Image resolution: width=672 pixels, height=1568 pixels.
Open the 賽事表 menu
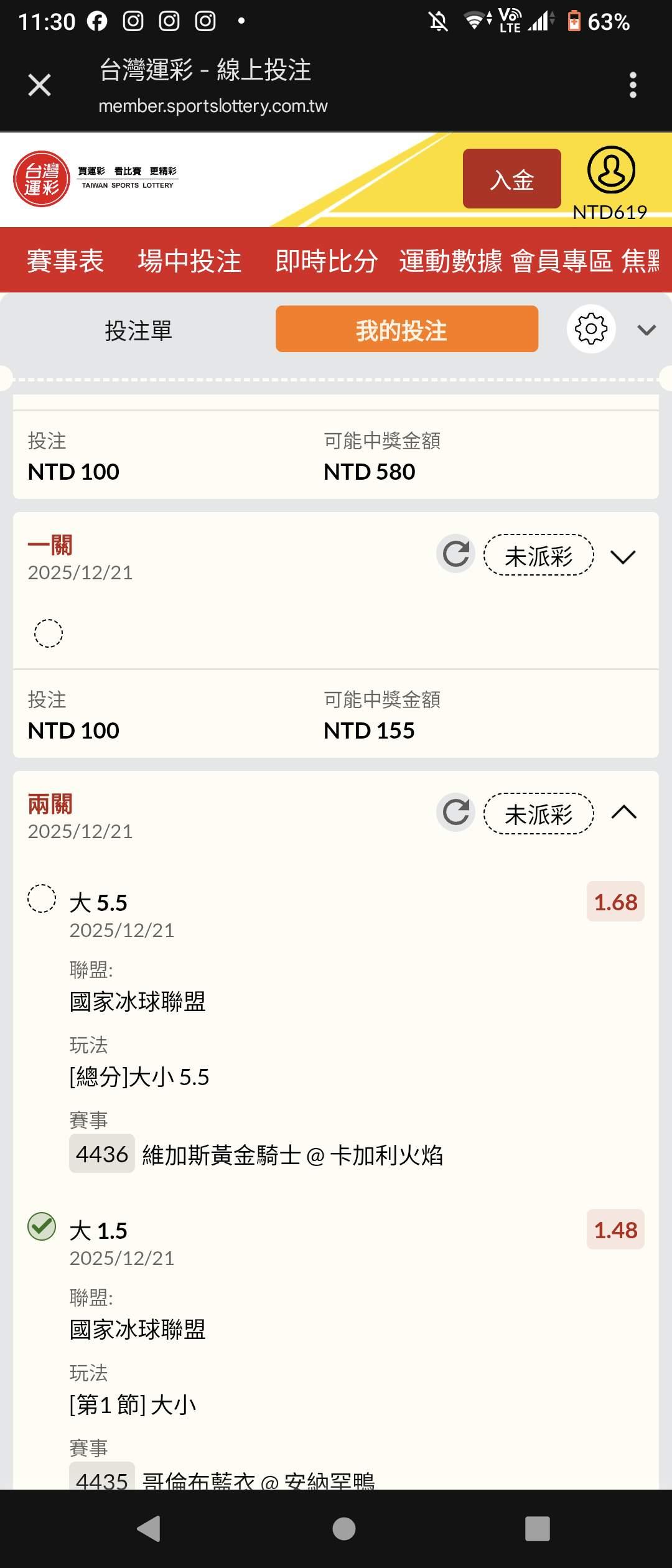click(x=65, y=261)
